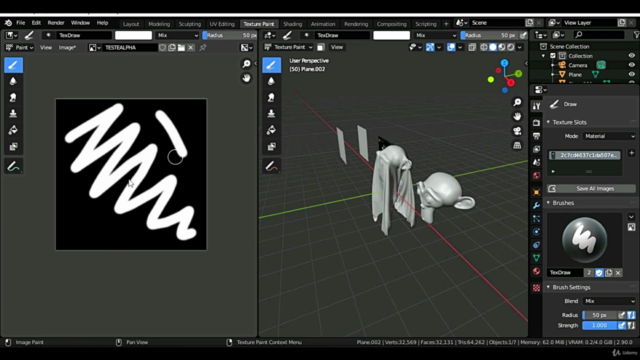Select the Annotate tool in image editor
The image size is (640, 360).
coord(13,166)
